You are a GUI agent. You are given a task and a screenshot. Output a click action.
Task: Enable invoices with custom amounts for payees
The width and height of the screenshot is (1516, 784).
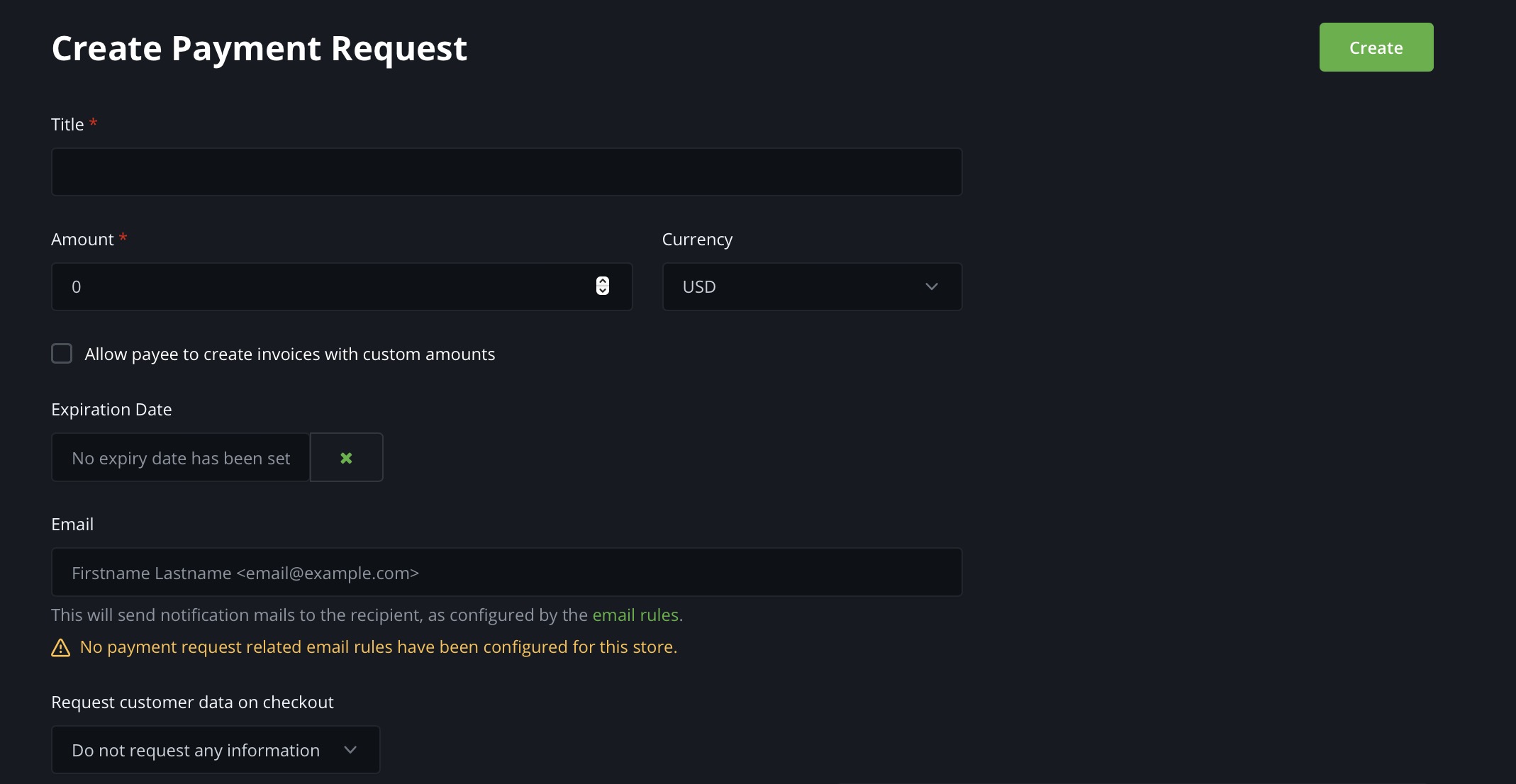(x=62, y=353)
